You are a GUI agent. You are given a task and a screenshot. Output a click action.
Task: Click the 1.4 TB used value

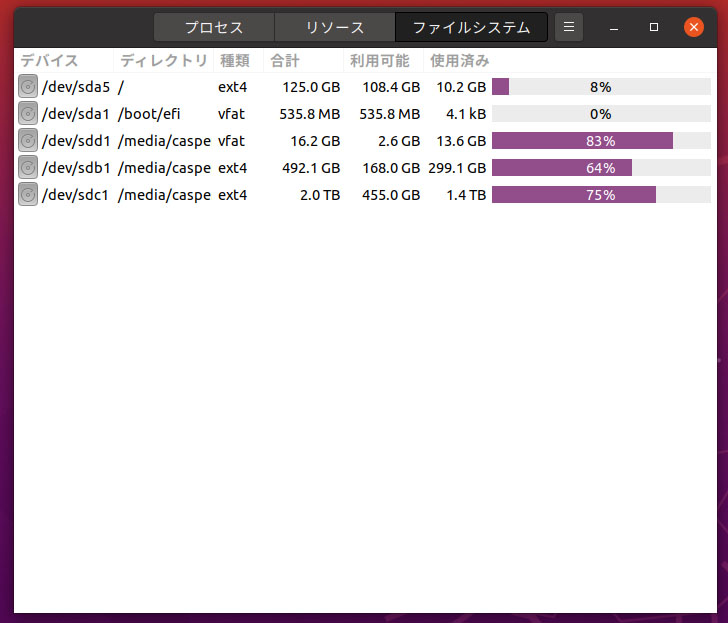[x=466, y=195]
